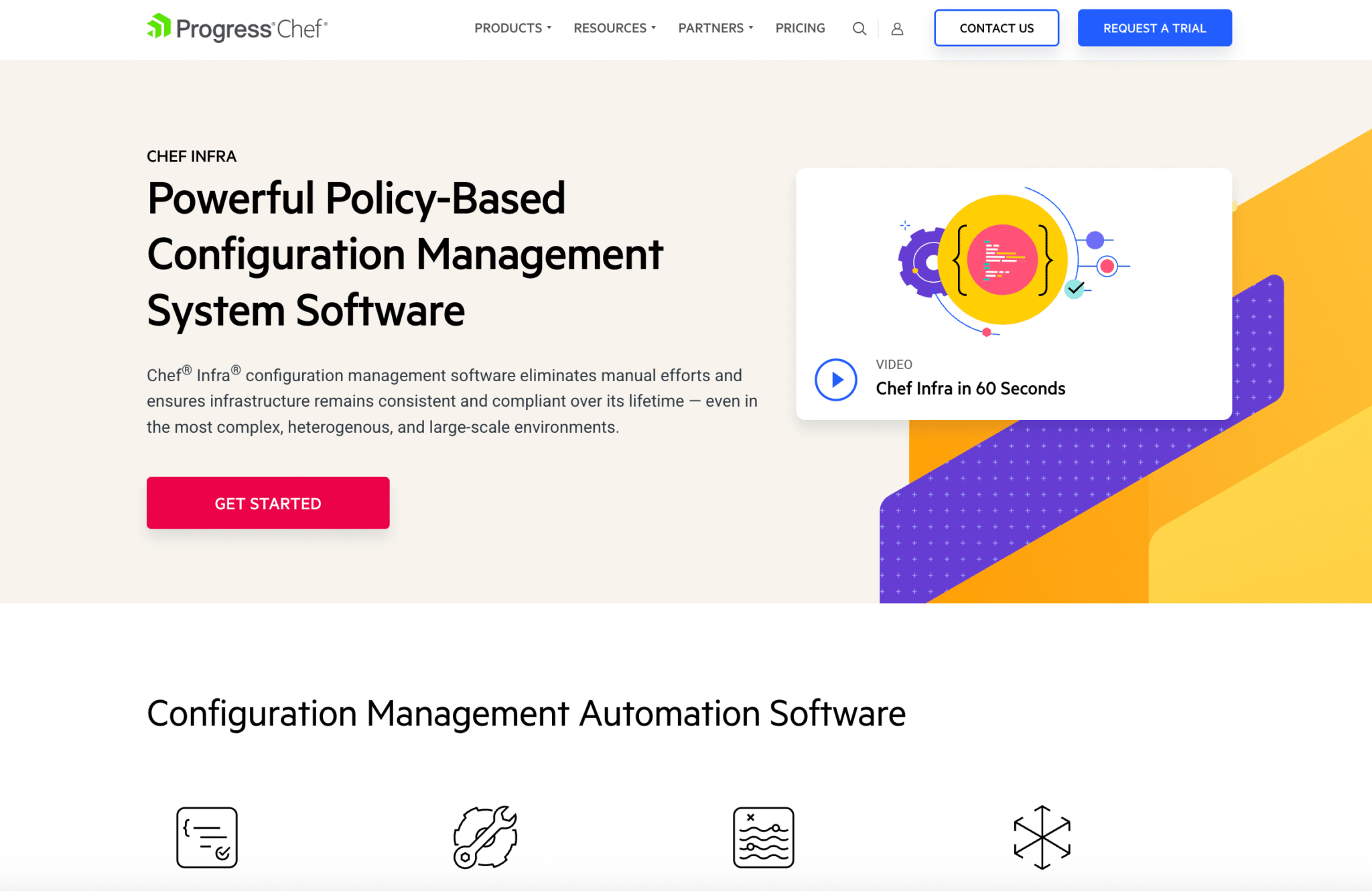The width and height of the screenshot is (1372, 891).
Task: Open the 'Chef Infra in 60 Seconds' video link
Action: 970,388
